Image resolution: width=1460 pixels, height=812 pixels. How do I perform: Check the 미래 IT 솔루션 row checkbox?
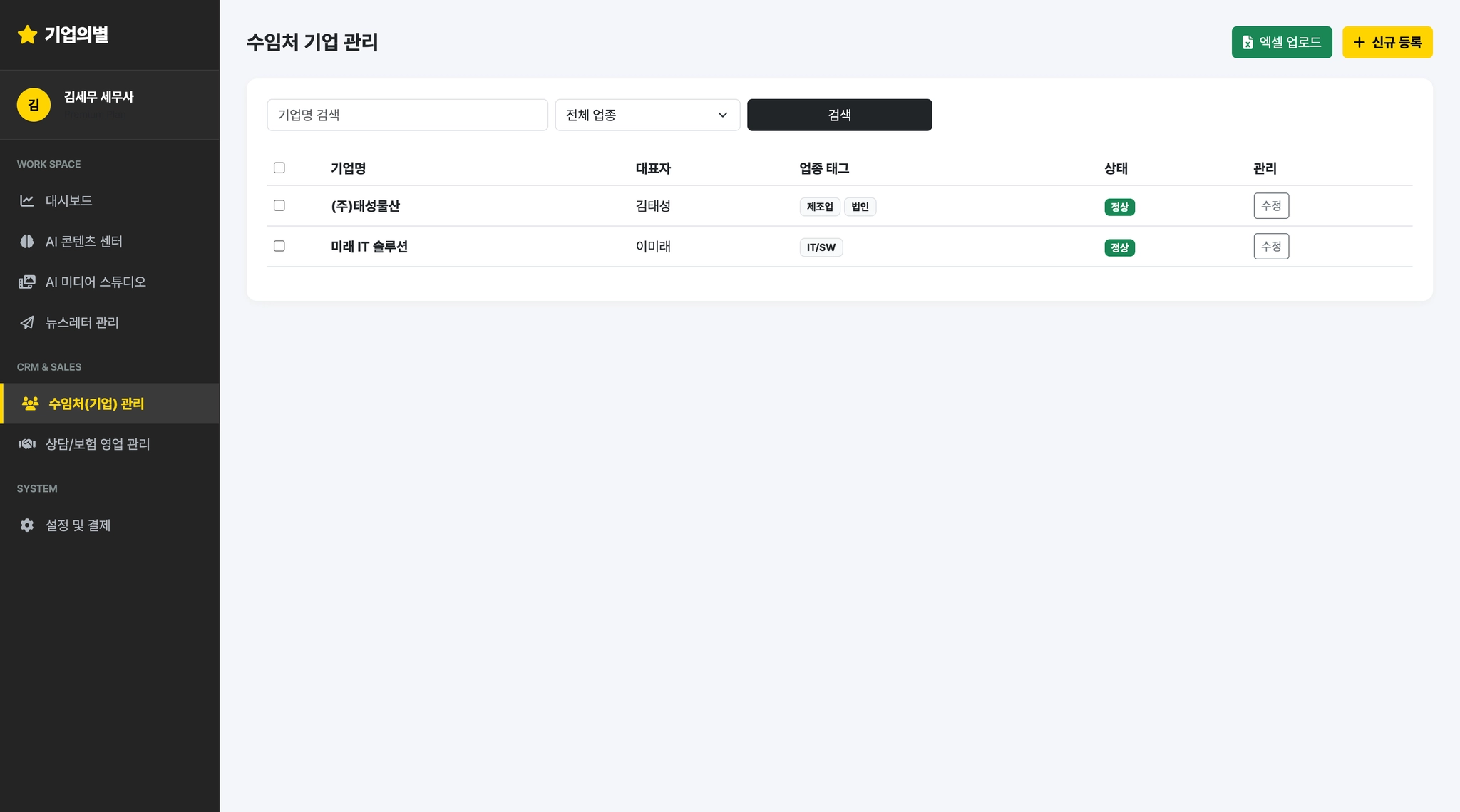coord(279,246)
